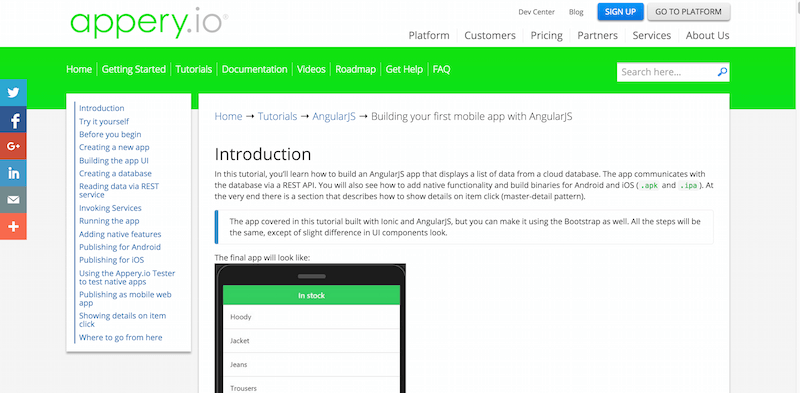This screenshot has width=800, height=393.
Task: Click AngularJS in the breadcrumb
Action: click(334, 116)
